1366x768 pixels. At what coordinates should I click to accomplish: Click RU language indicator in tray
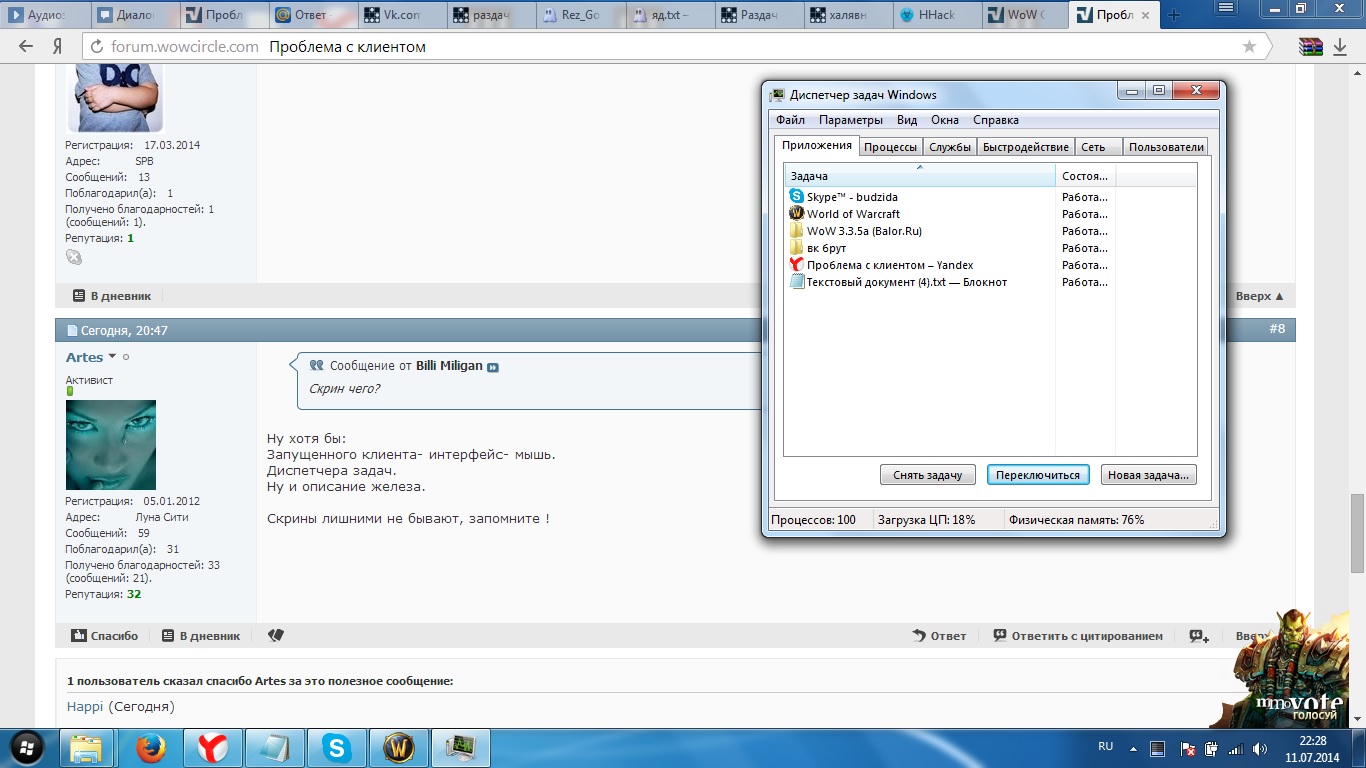[x=1105, y=747]
